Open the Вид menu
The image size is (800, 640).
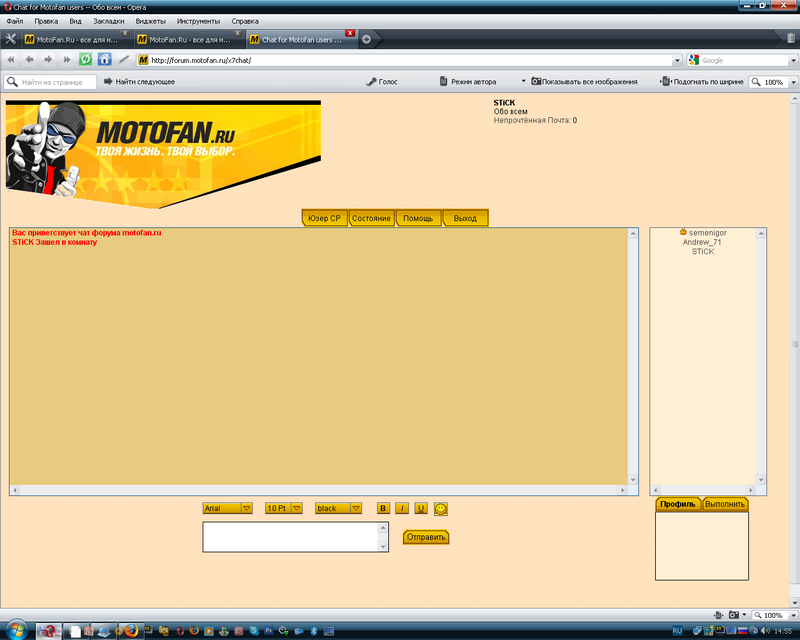coord(76,21)
